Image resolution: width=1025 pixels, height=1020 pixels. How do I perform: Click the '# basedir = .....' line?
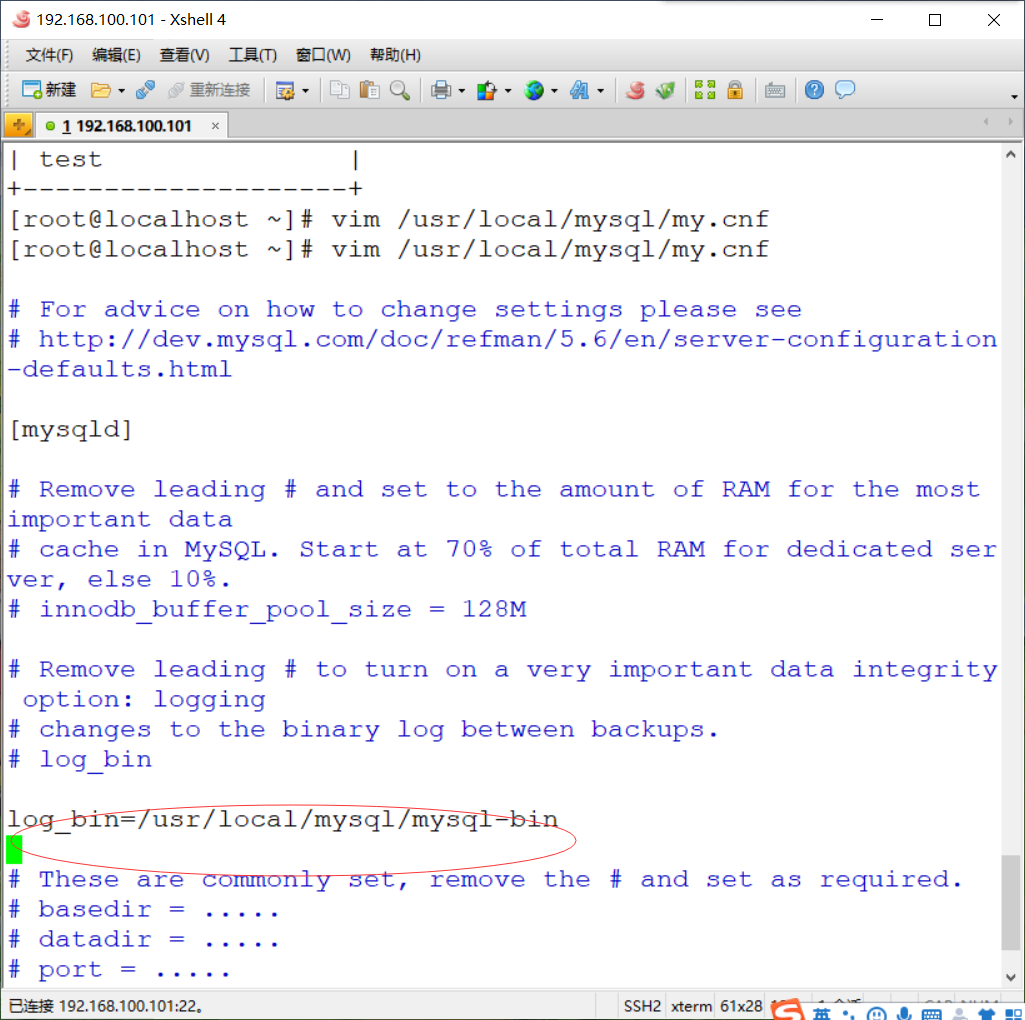coord(144,910)
